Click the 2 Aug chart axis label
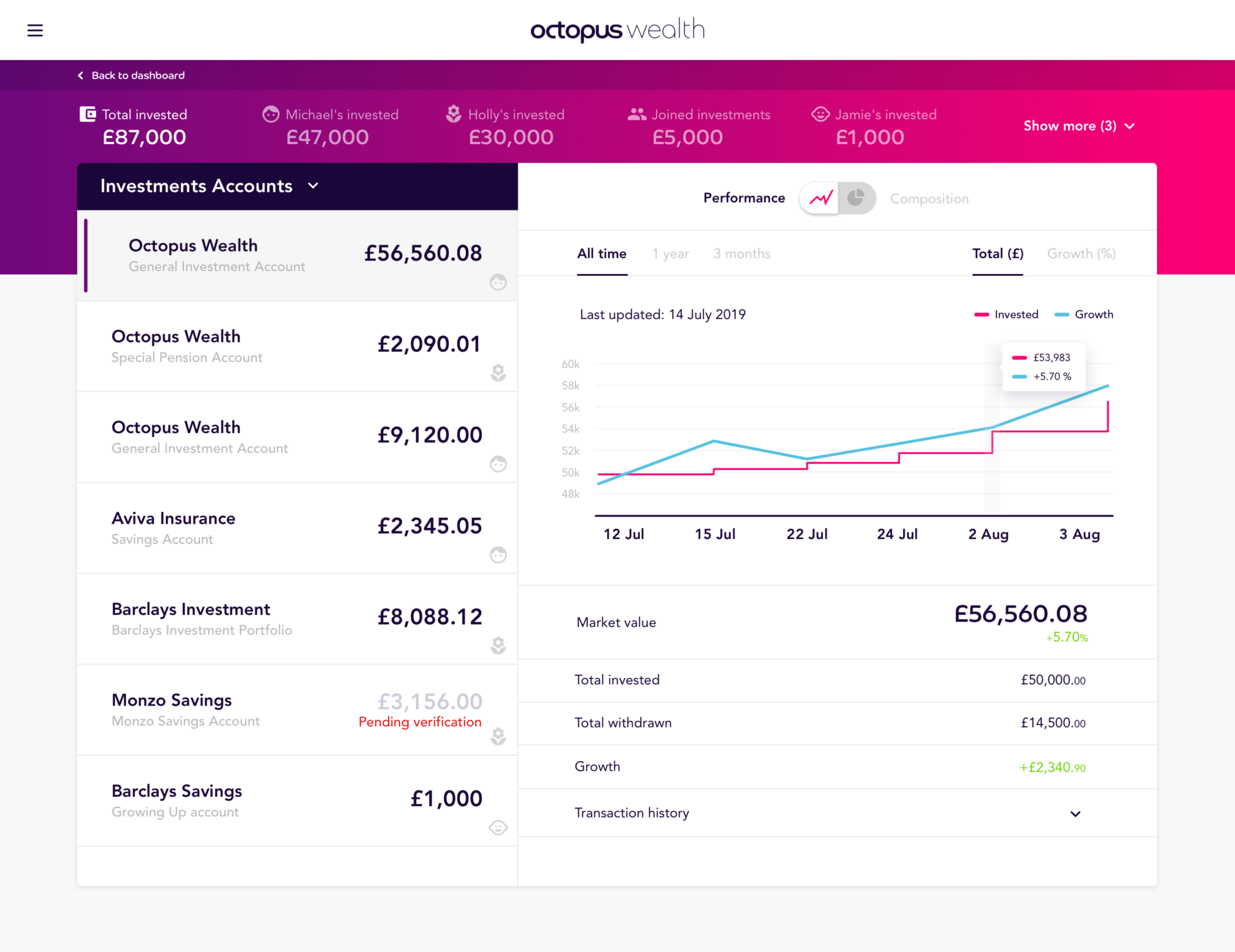Viewport: 1235px width, 952px height. (988, 534)
